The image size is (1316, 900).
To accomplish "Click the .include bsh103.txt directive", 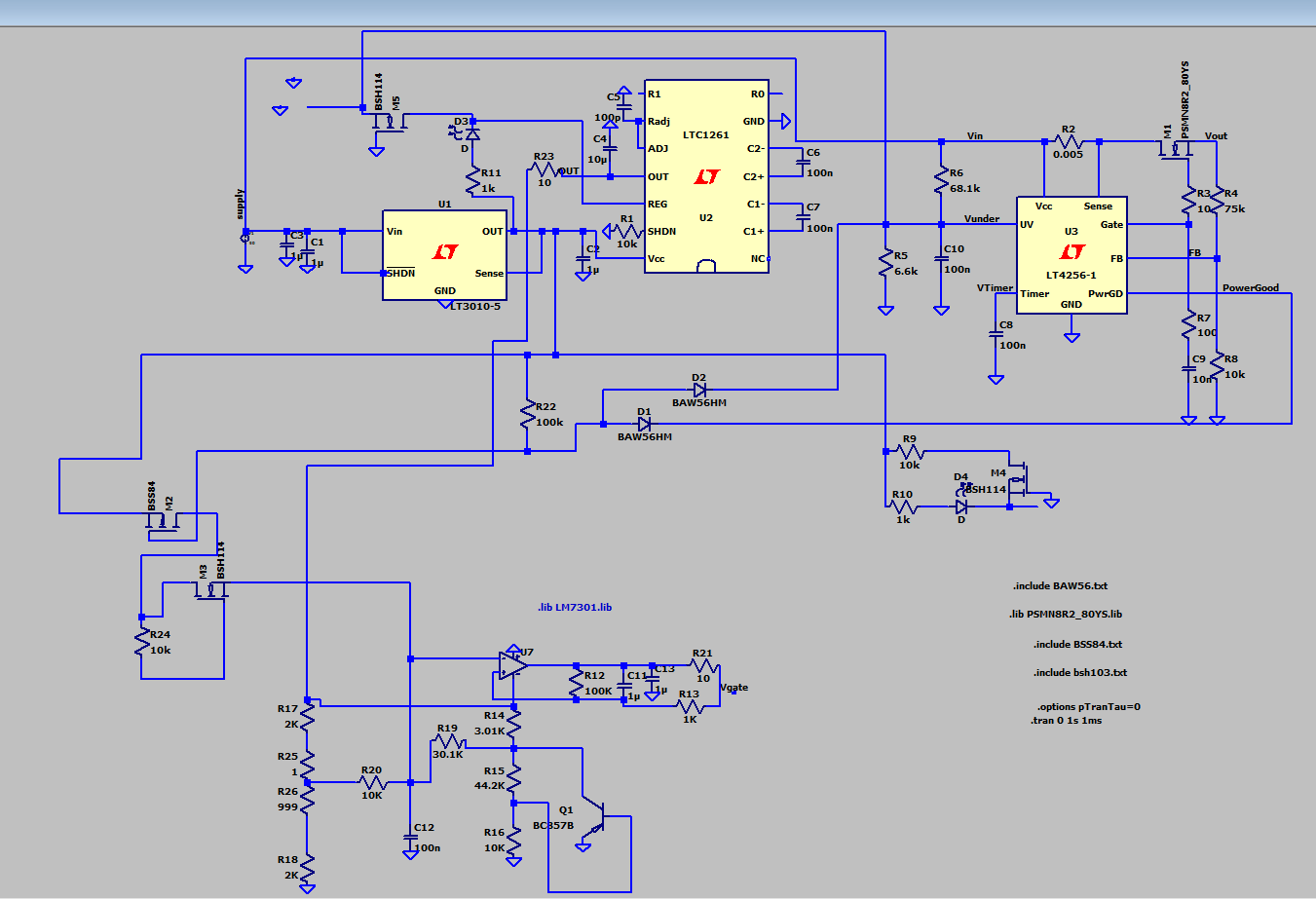I will tap(1080, 673).
